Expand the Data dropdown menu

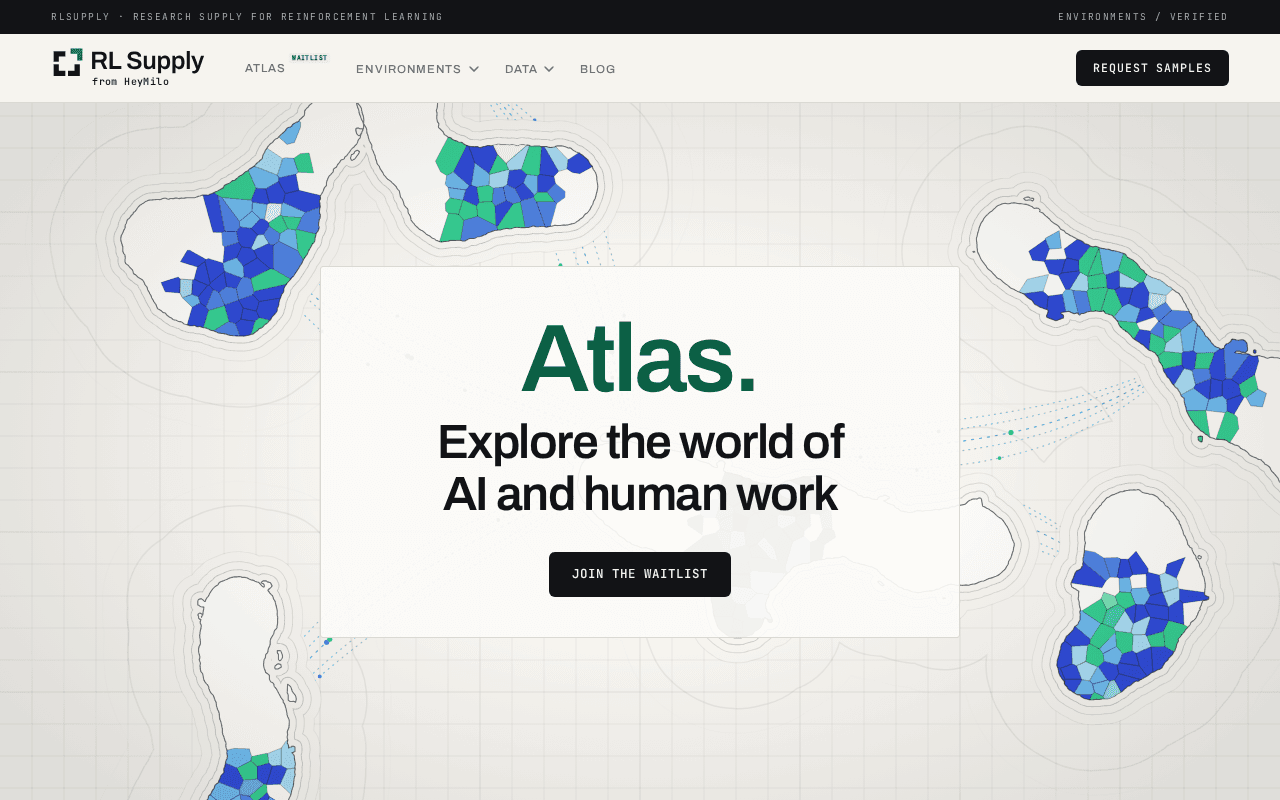(x=529, y=69)
